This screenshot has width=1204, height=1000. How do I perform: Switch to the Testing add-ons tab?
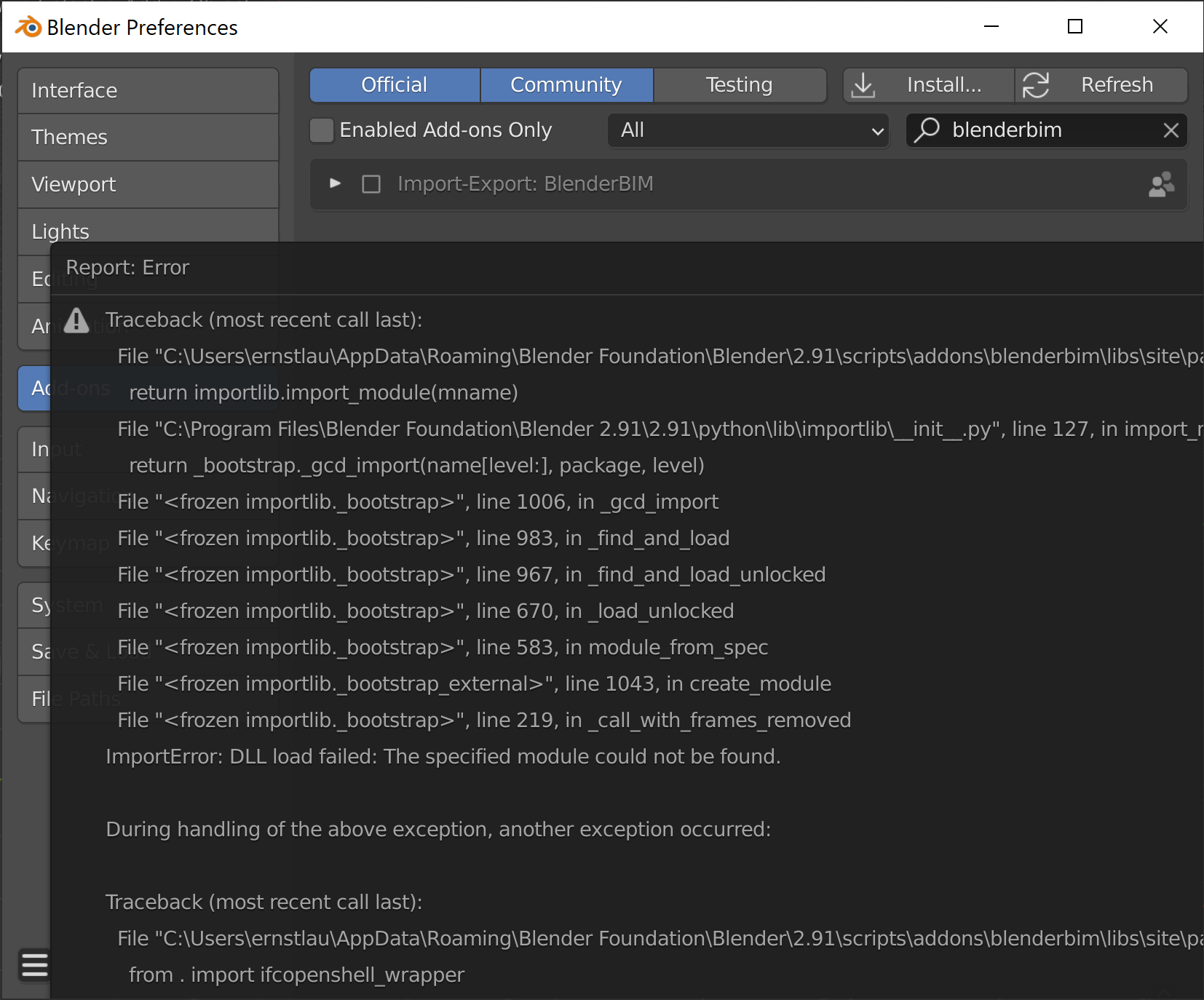(x=740, y=84)
